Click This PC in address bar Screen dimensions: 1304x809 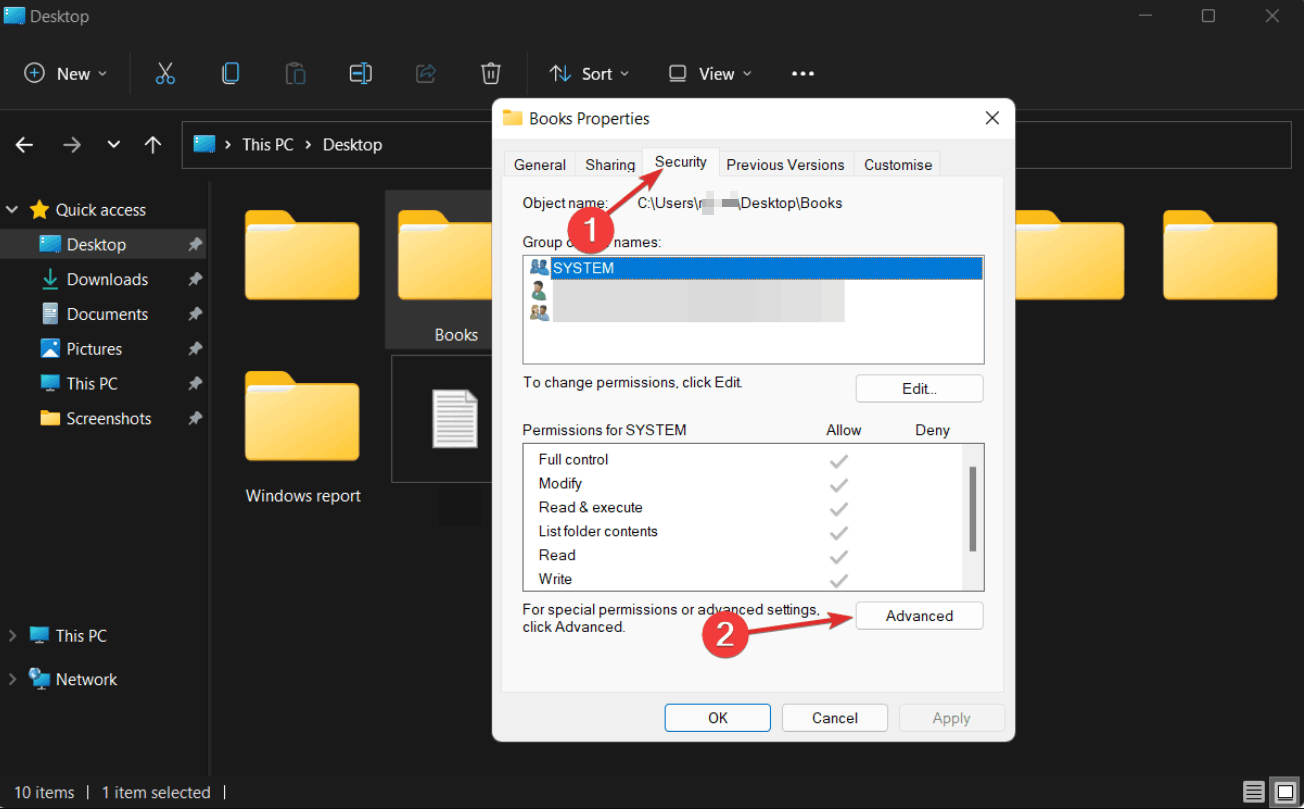coord(268,145)
